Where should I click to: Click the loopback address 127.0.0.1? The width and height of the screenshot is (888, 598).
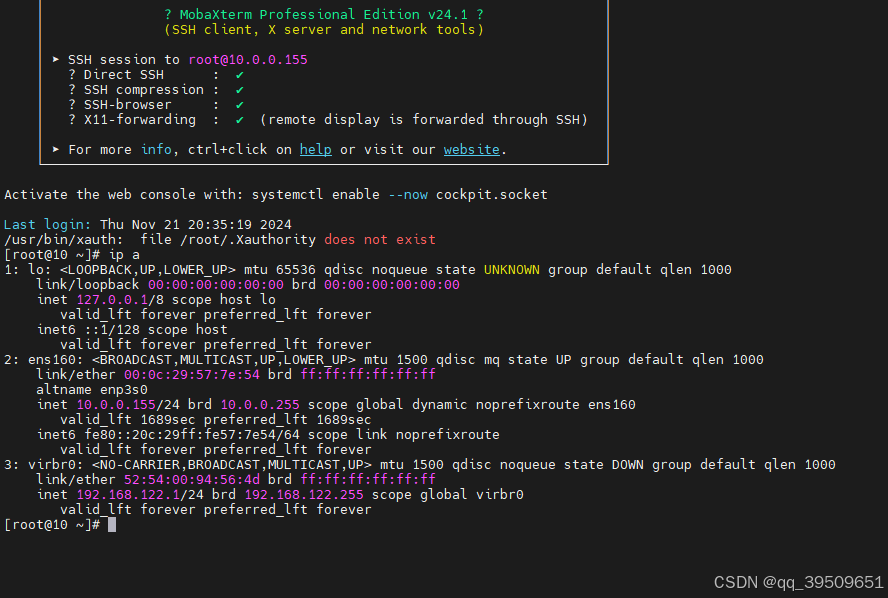112,300
